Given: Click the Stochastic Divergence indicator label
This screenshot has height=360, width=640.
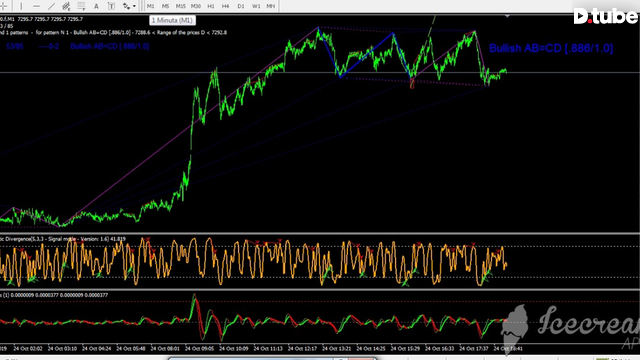Looking at the screenshot, I should (x=63, y=239).
